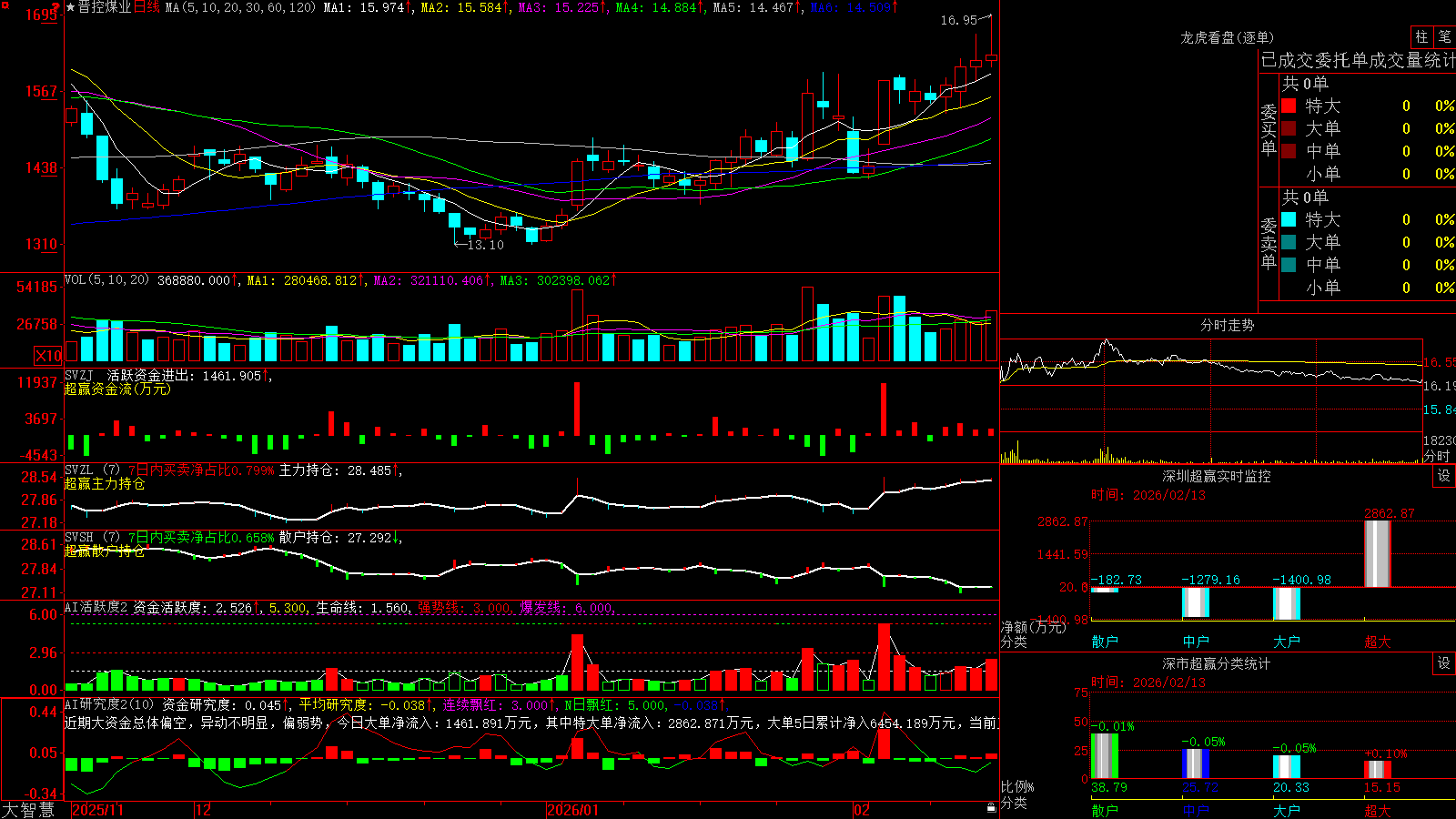1456x819 pixels.
Task: Click 强势线: 3.000 text
Action: pos(464,608)
